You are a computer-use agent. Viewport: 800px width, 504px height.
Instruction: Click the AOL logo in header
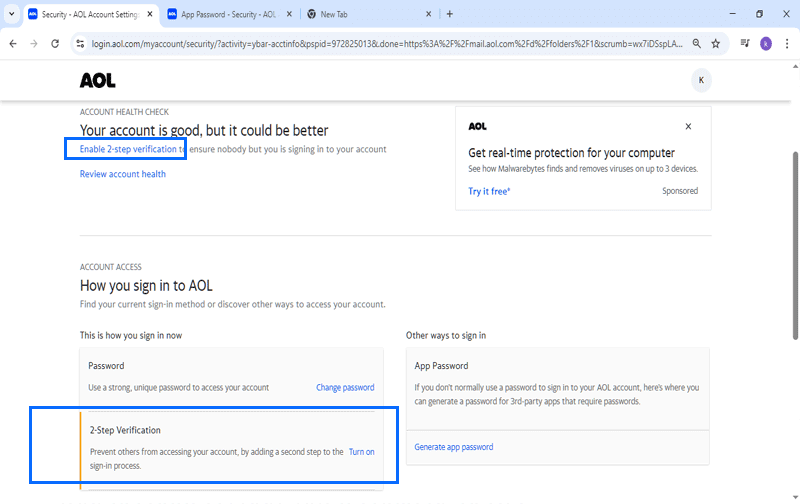(97, 81)
